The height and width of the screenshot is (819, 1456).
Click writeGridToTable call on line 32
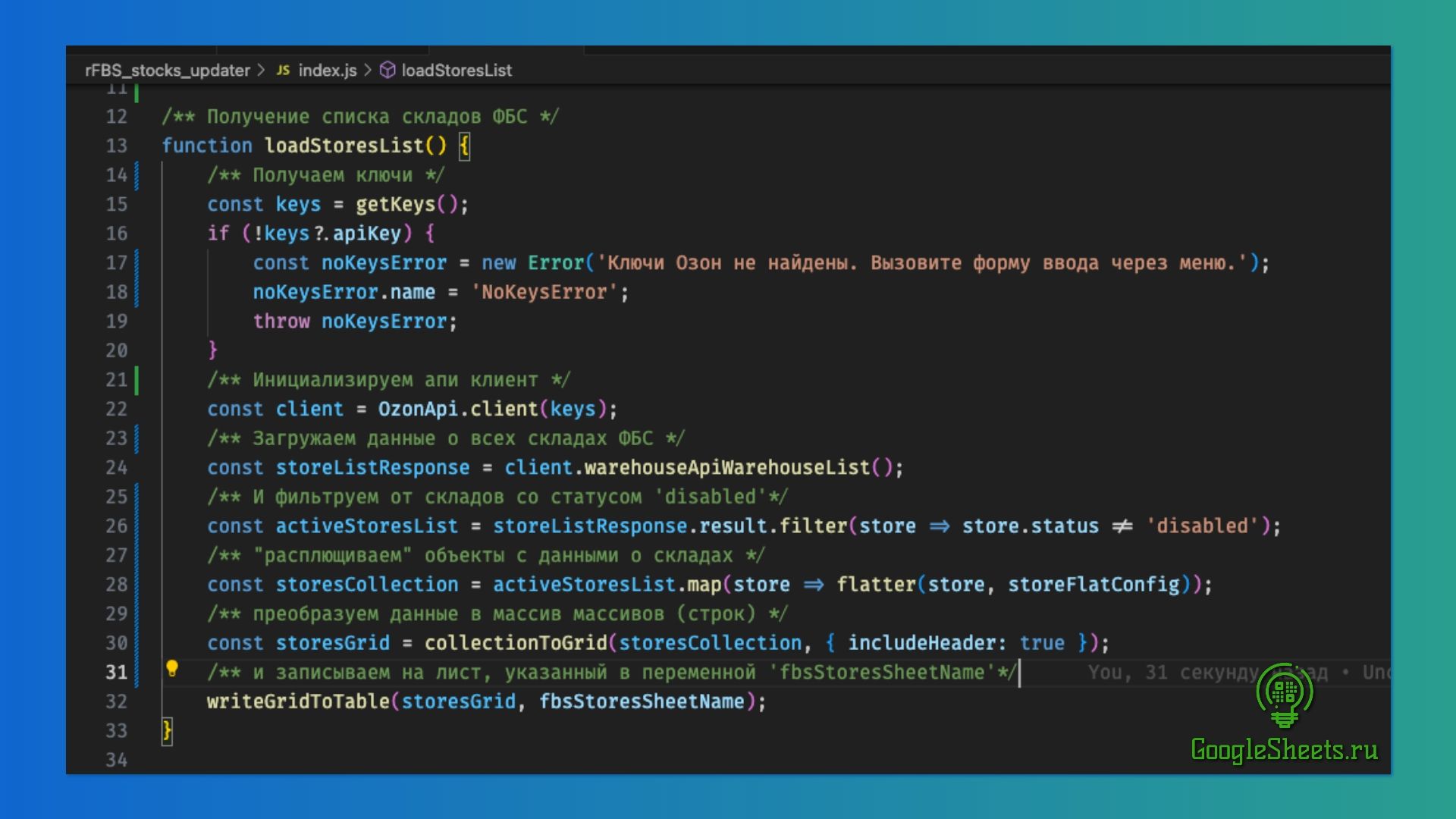(x=298, y=701)
